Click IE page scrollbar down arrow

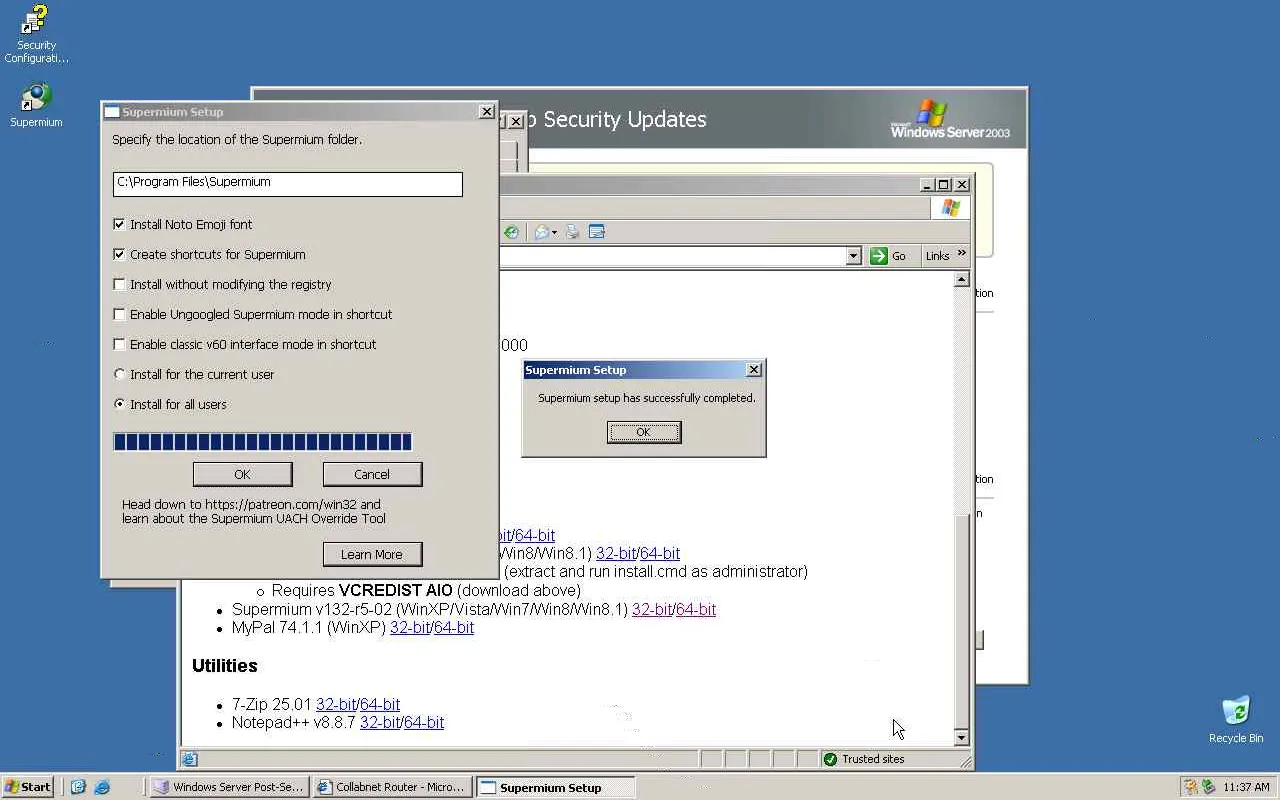point(962,738)
